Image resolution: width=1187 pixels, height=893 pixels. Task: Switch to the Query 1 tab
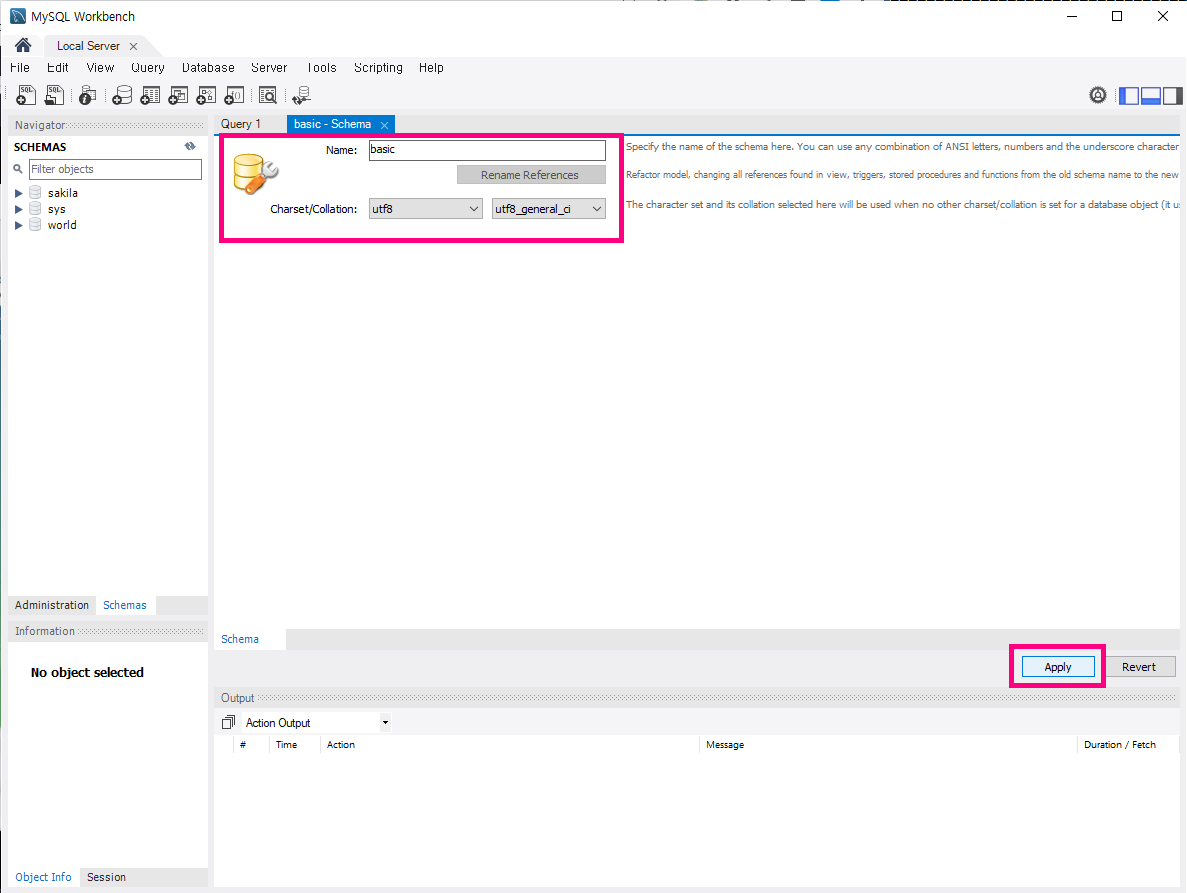tap(241, 124)
